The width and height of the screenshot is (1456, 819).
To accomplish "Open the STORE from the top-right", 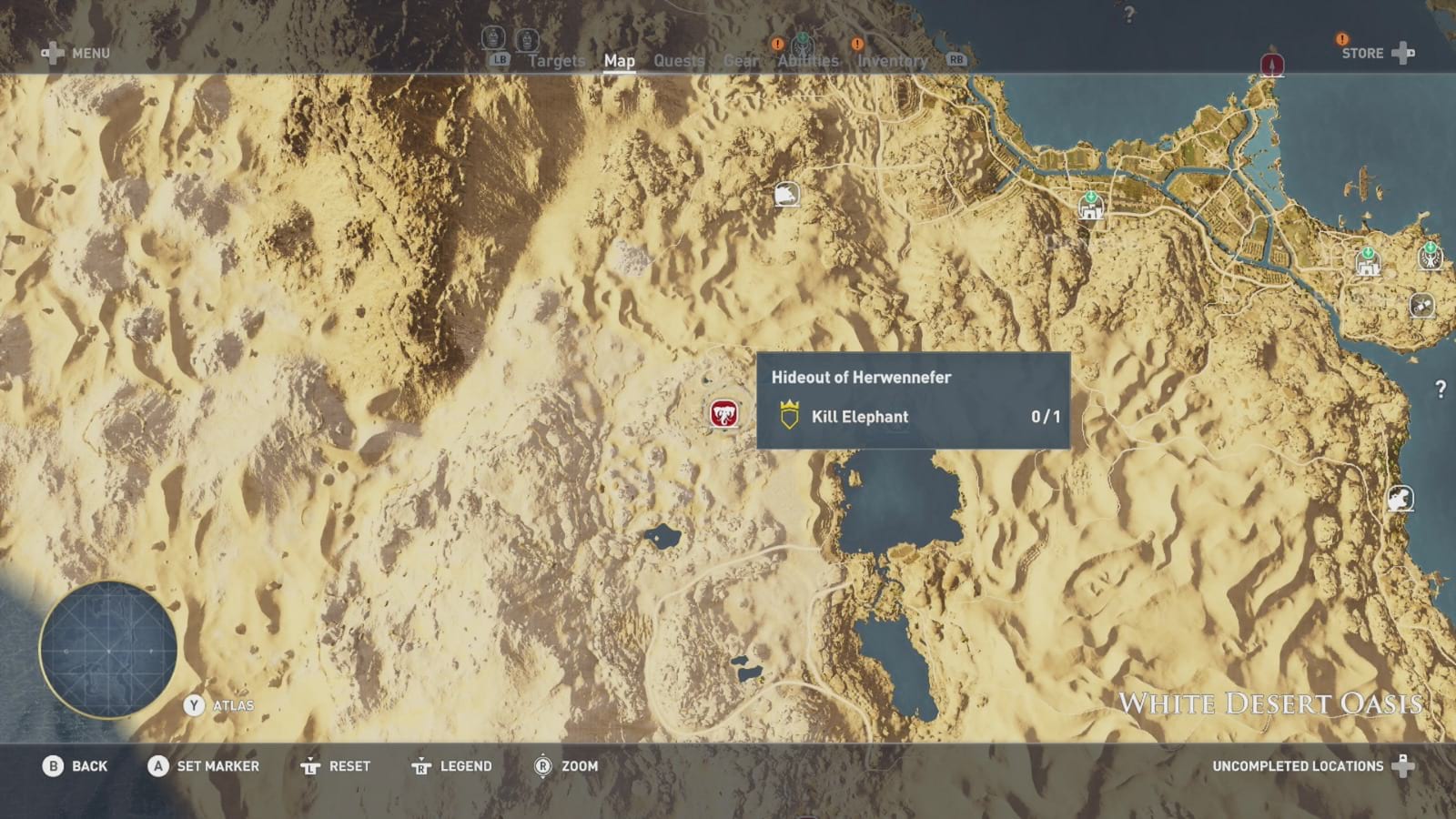I will (1362, 53).
